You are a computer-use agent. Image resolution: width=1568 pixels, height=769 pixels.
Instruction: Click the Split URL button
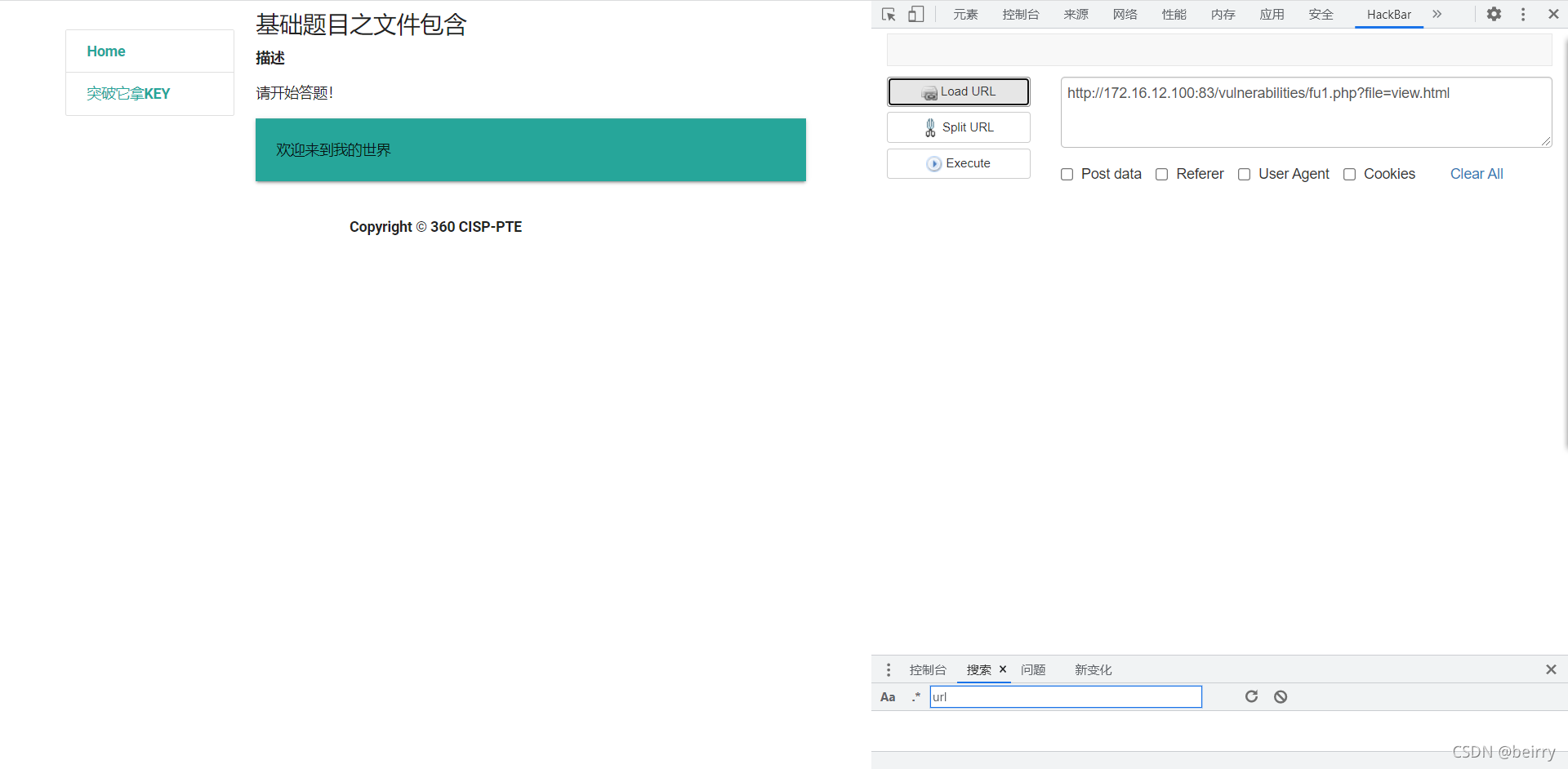click(959, 127)
